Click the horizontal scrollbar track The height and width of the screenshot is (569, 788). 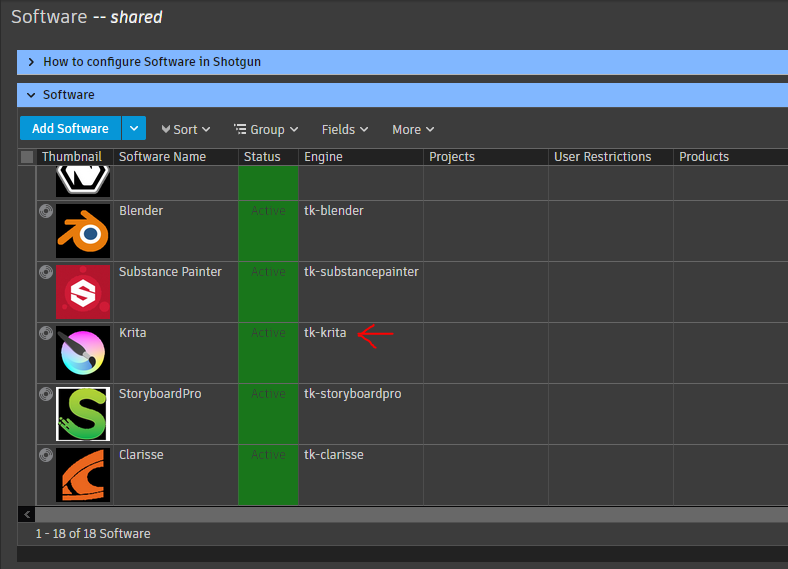(412, 514)
